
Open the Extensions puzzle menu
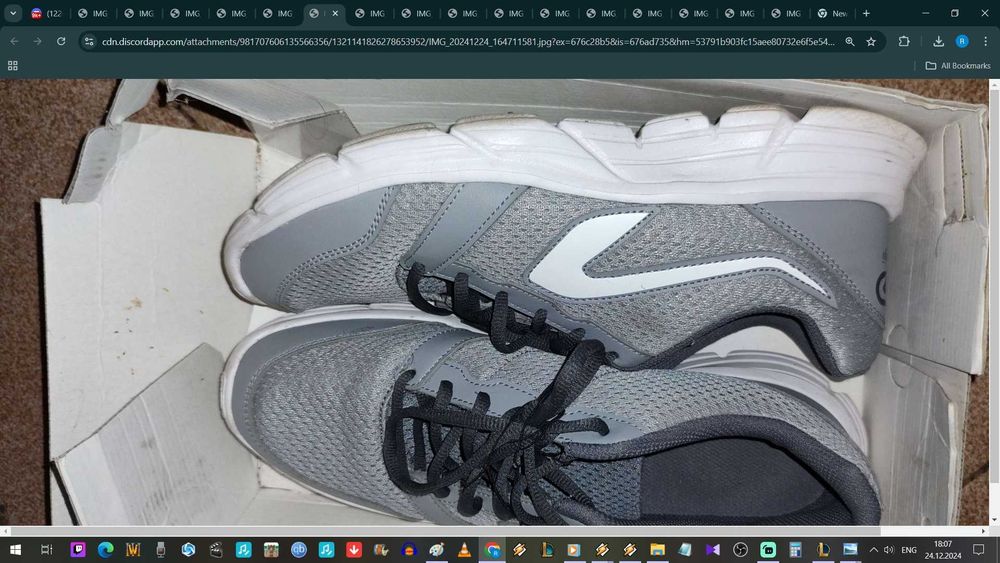(x=904, y=41)
